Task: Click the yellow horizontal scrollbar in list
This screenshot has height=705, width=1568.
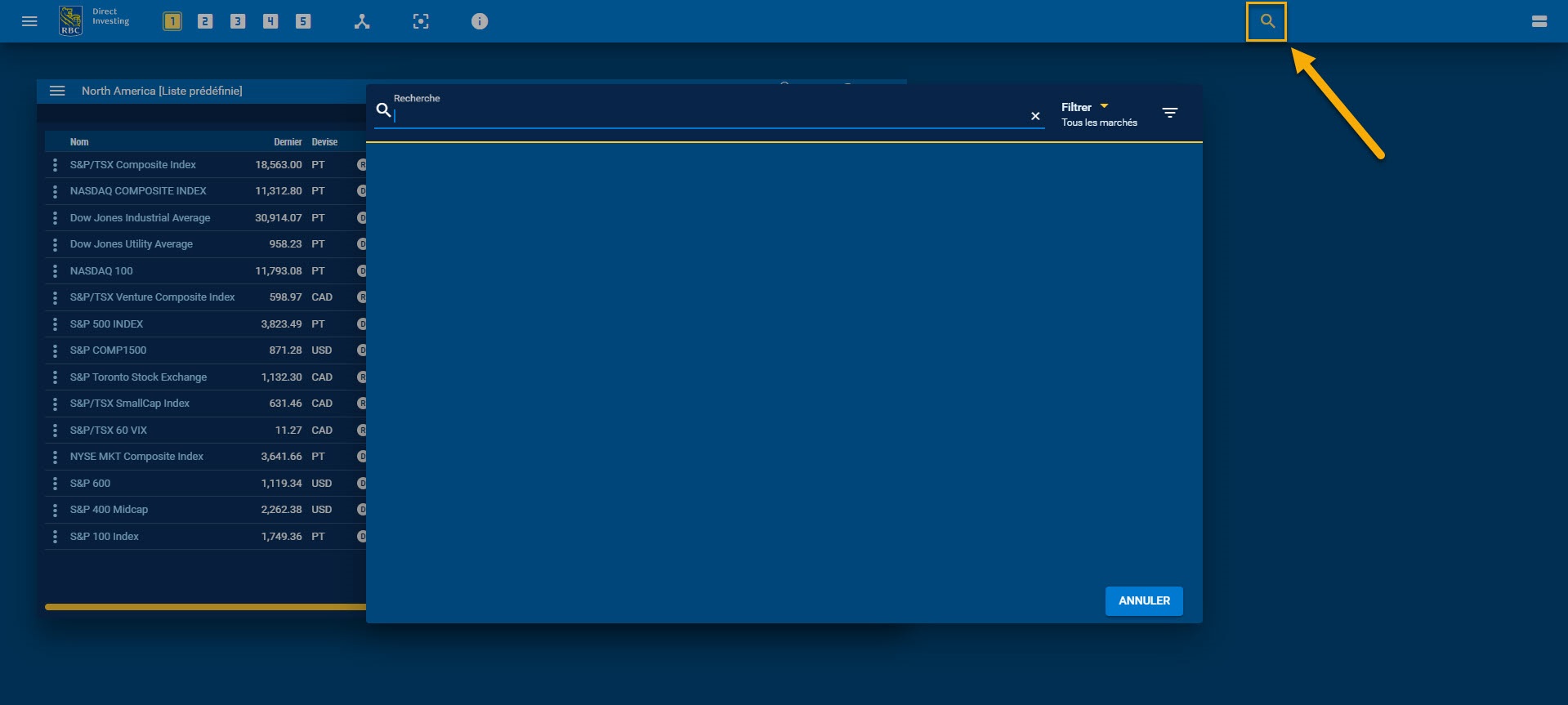Action: click(204, 607)
